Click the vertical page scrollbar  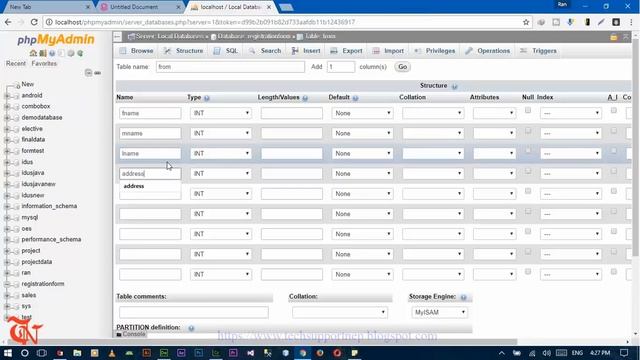click(x=635, y=147)
